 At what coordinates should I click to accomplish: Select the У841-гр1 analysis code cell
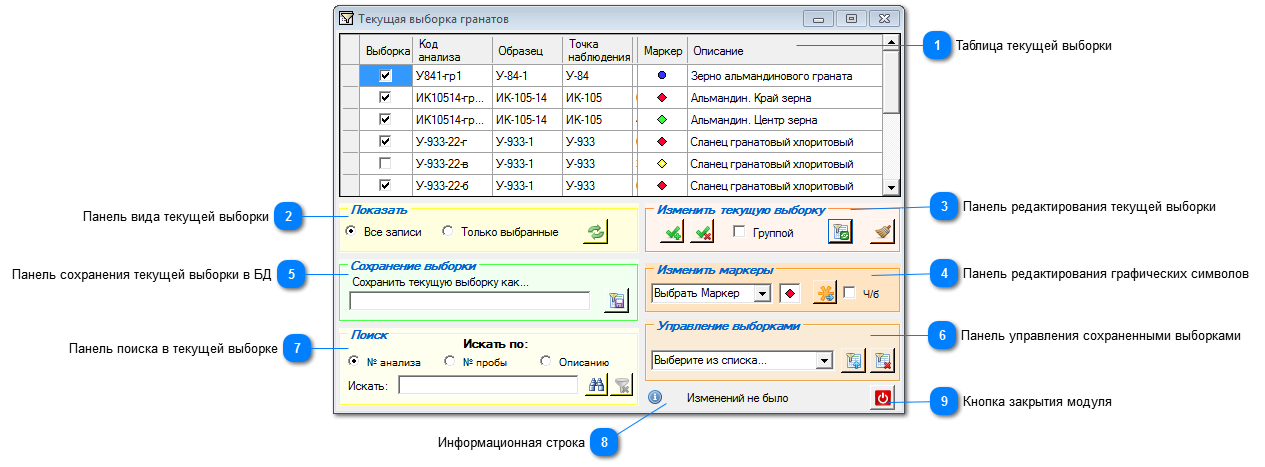(453, 75)
